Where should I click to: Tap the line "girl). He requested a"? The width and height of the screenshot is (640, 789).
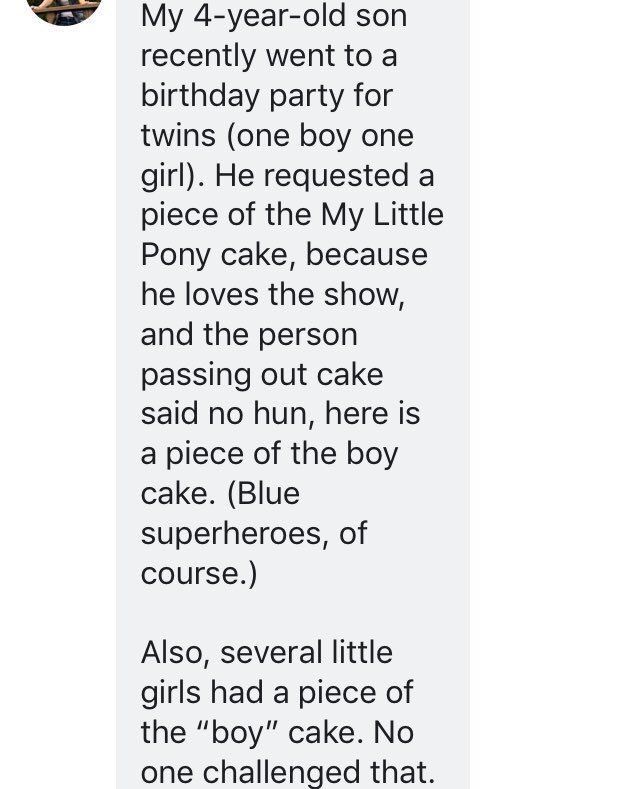(x=287, y=176)
